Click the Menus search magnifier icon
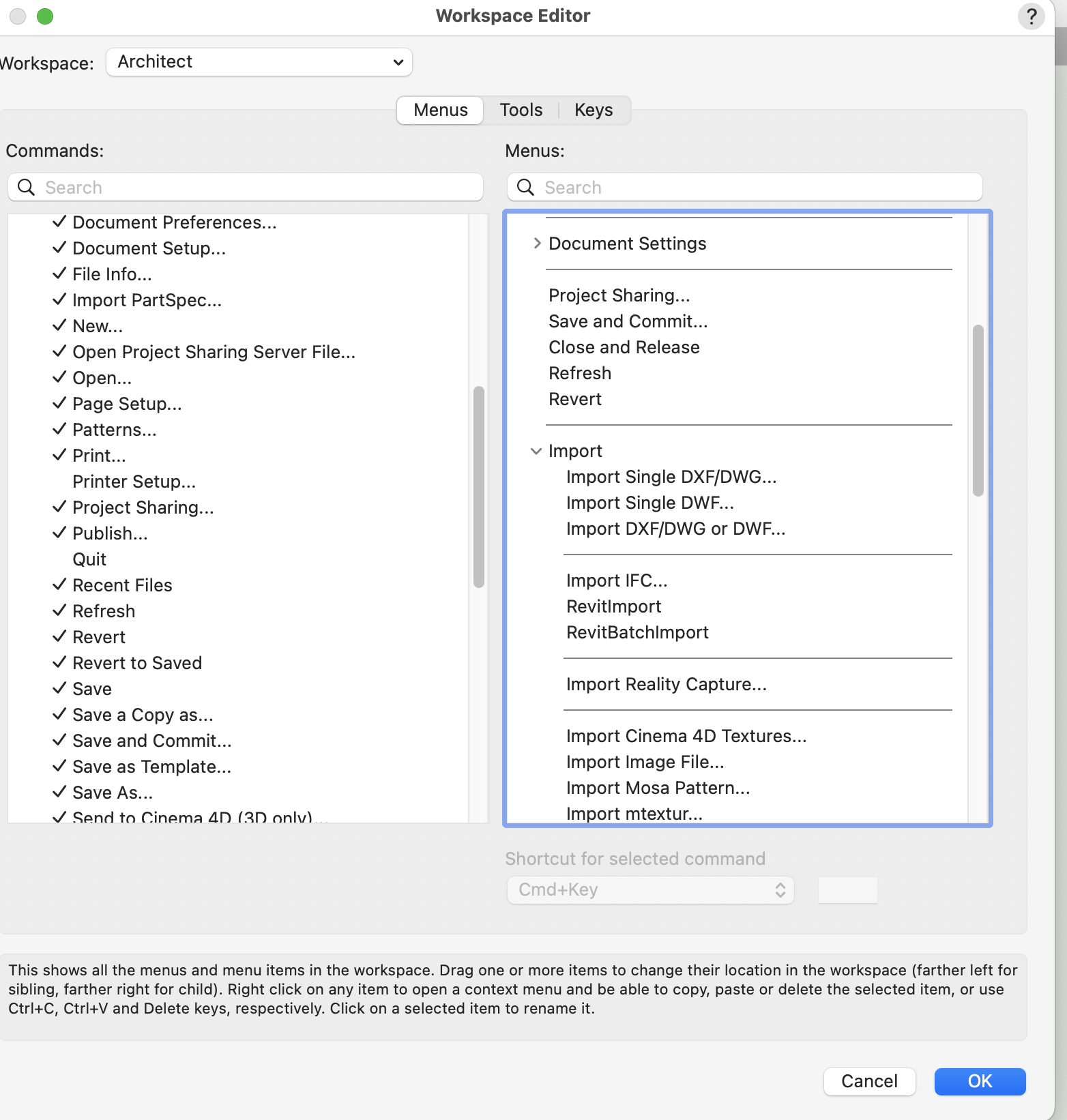 (x=525, y=188)
